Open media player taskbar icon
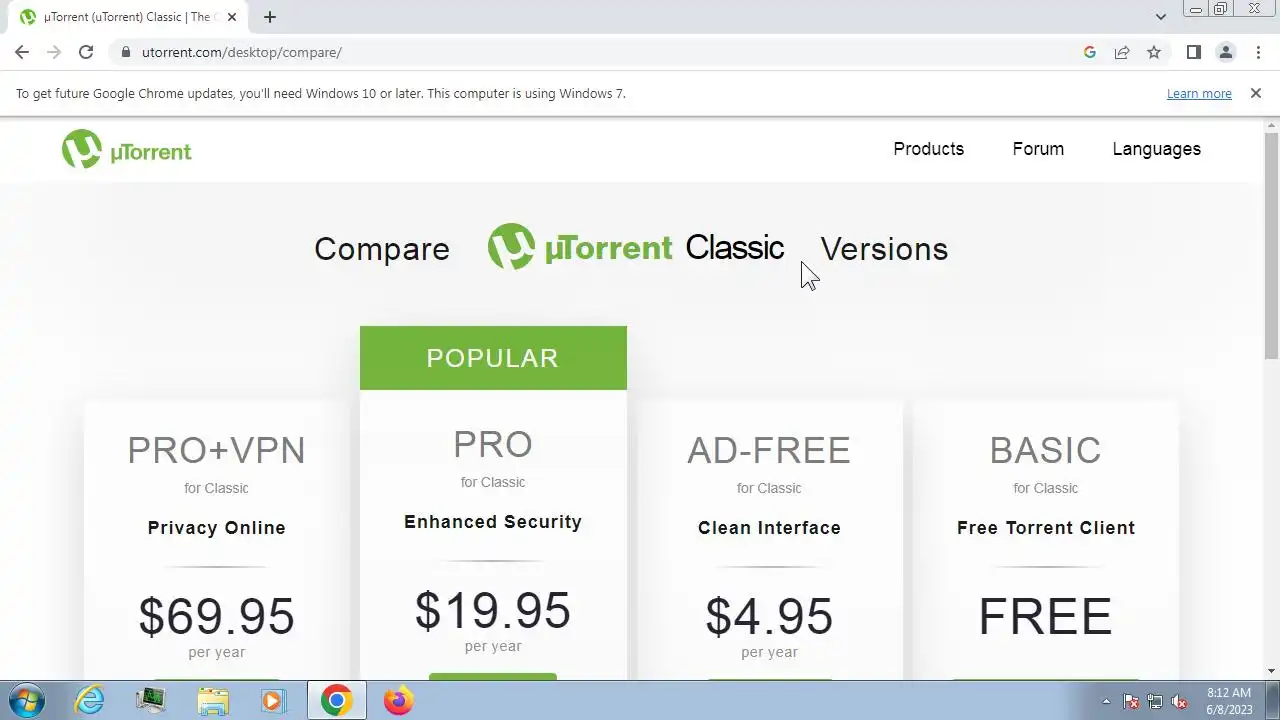This screenshot has height=720, width=1280. tap(273, 700)
